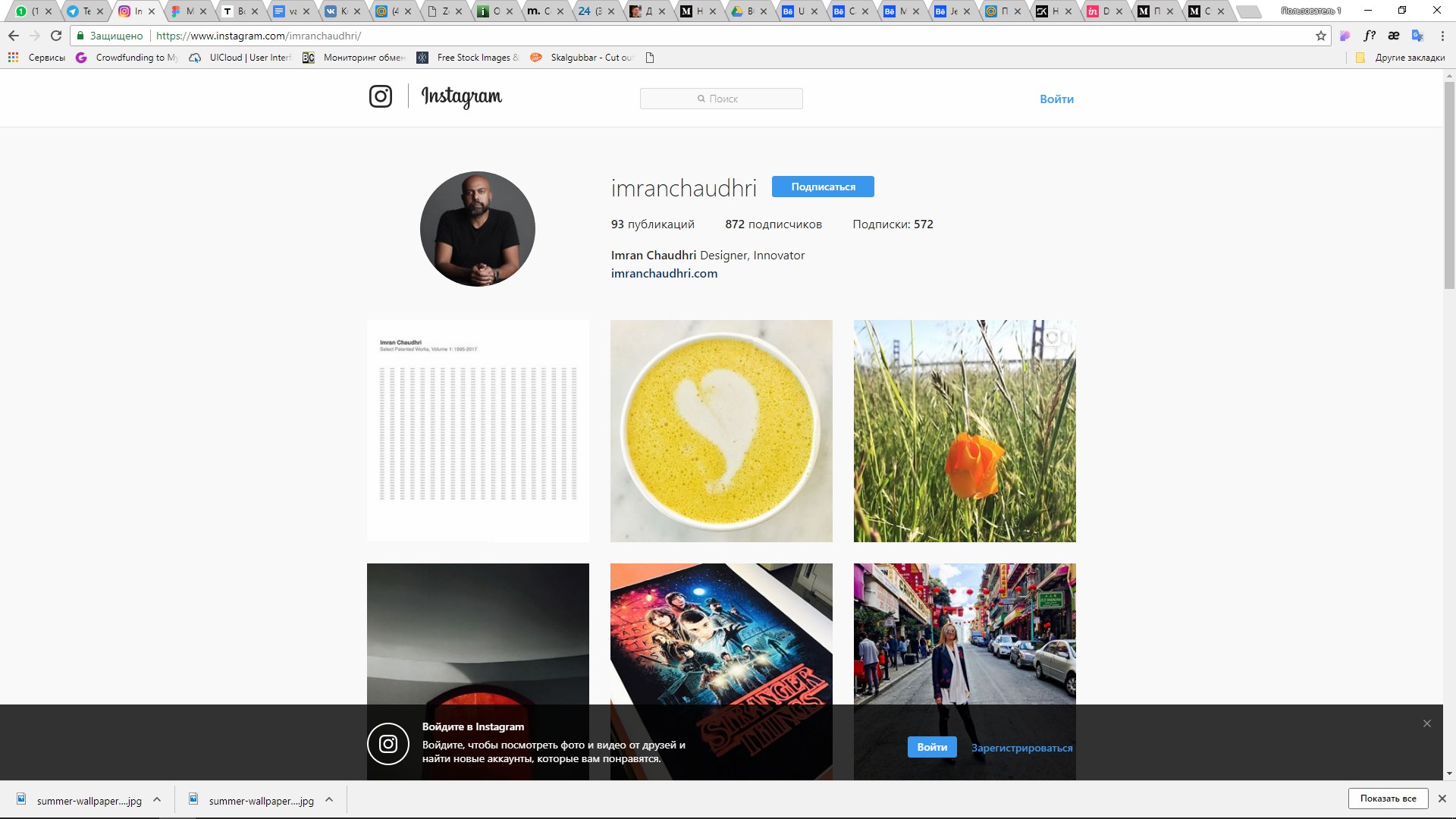Open Imran Chaudhri profile picture

pos(478,229)
